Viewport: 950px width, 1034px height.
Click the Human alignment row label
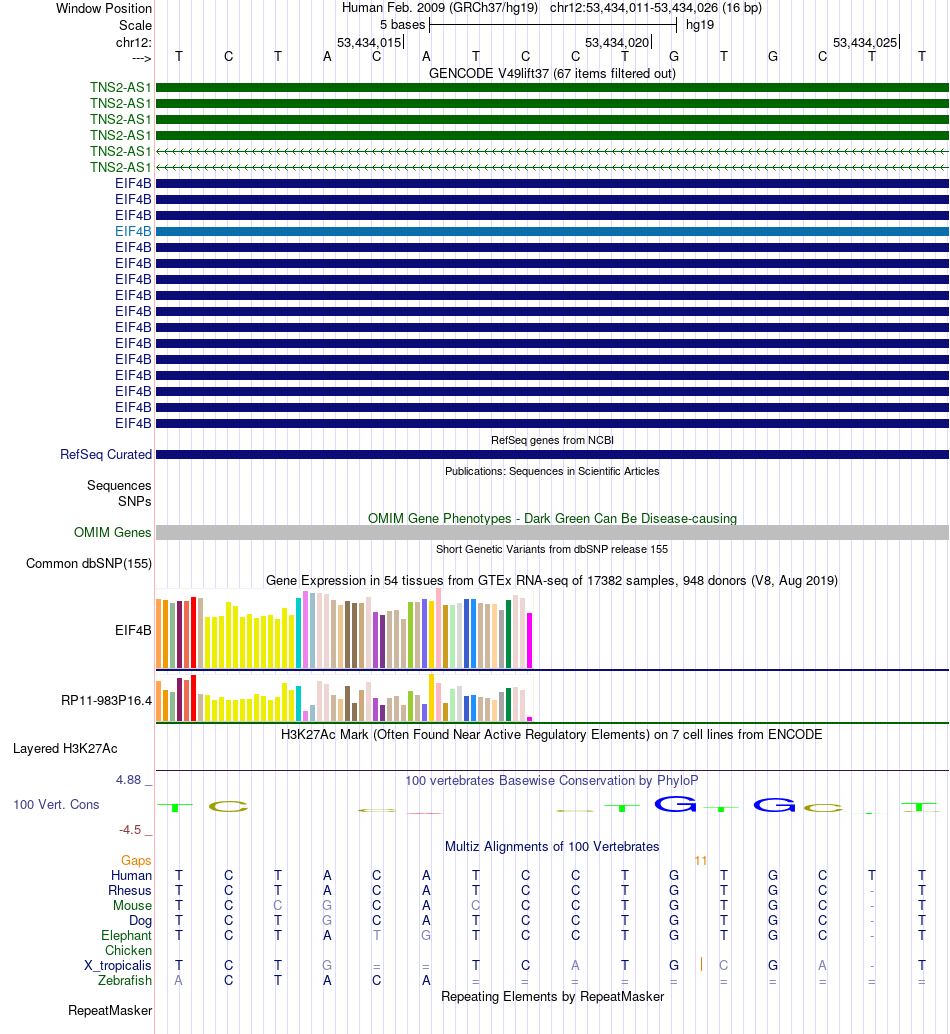tap(131, 875)
